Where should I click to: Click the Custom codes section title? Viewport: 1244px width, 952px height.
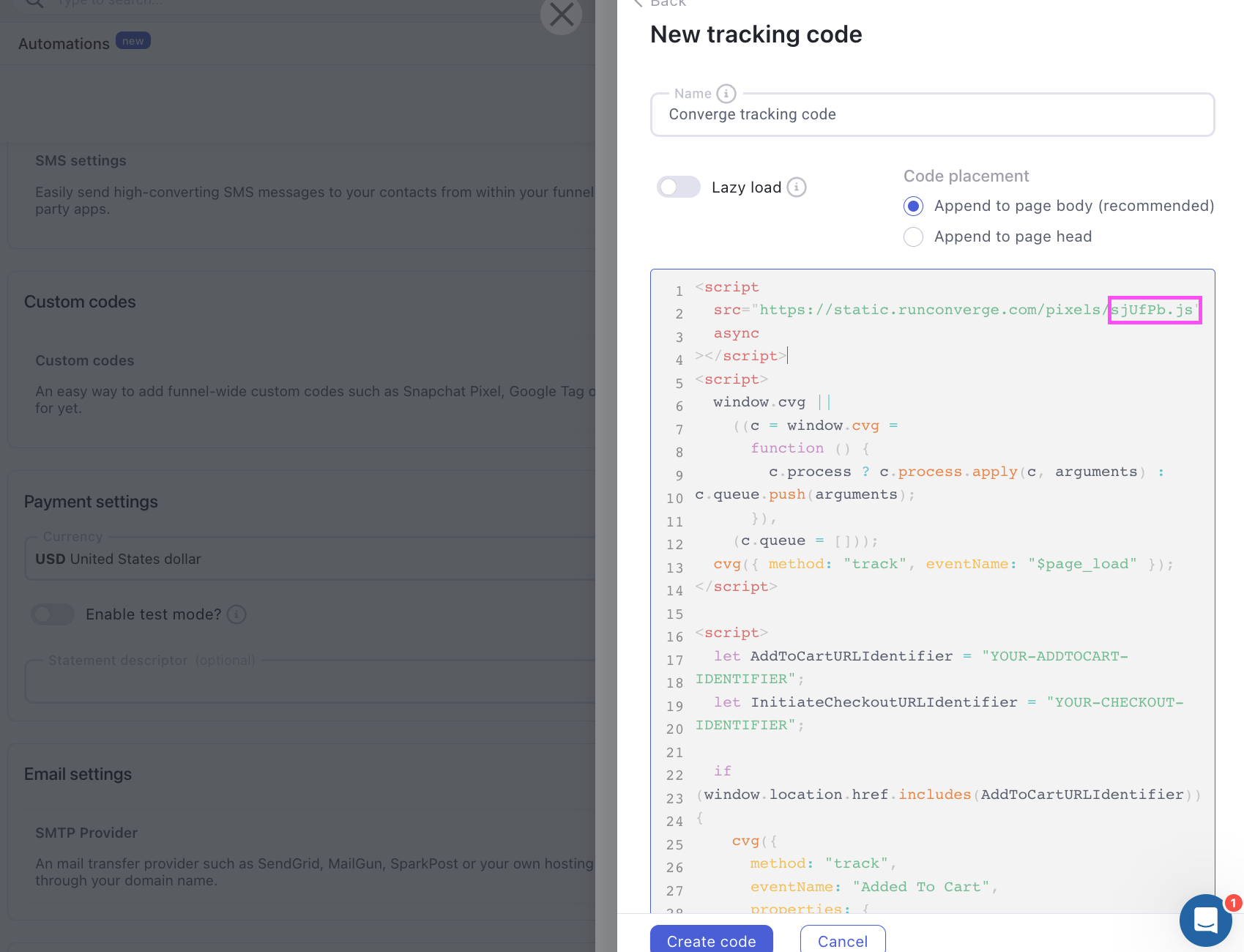click(80, 302)
